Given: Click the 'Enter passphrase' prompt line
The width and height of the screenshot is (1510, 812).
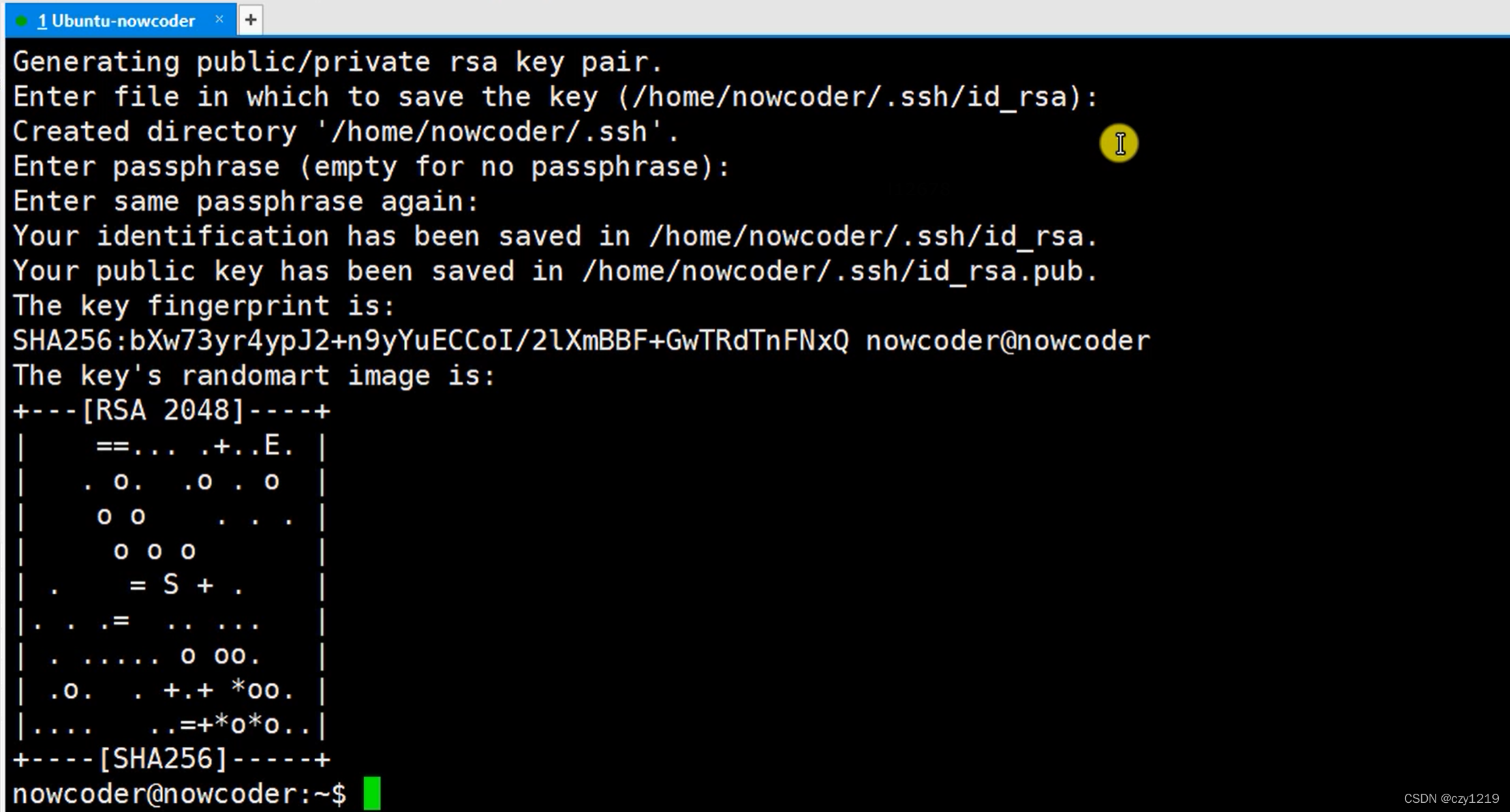Looking at the screenshot, I should tap(371, 166).
